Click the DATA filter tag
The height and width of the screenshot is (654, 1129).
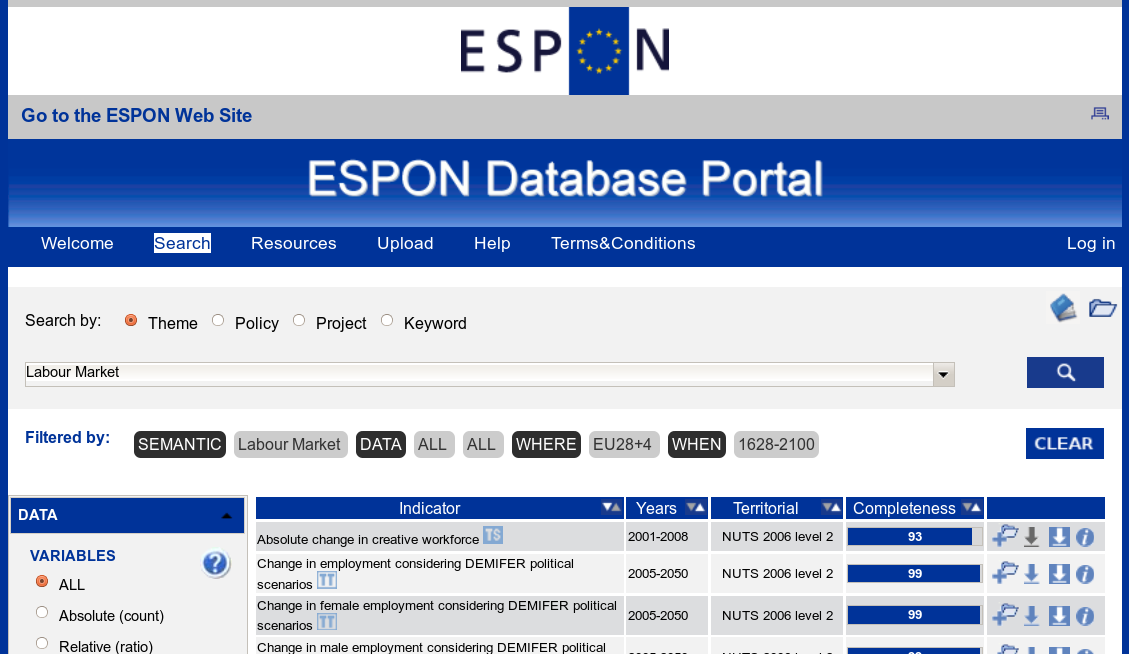(x=381, y=444)
